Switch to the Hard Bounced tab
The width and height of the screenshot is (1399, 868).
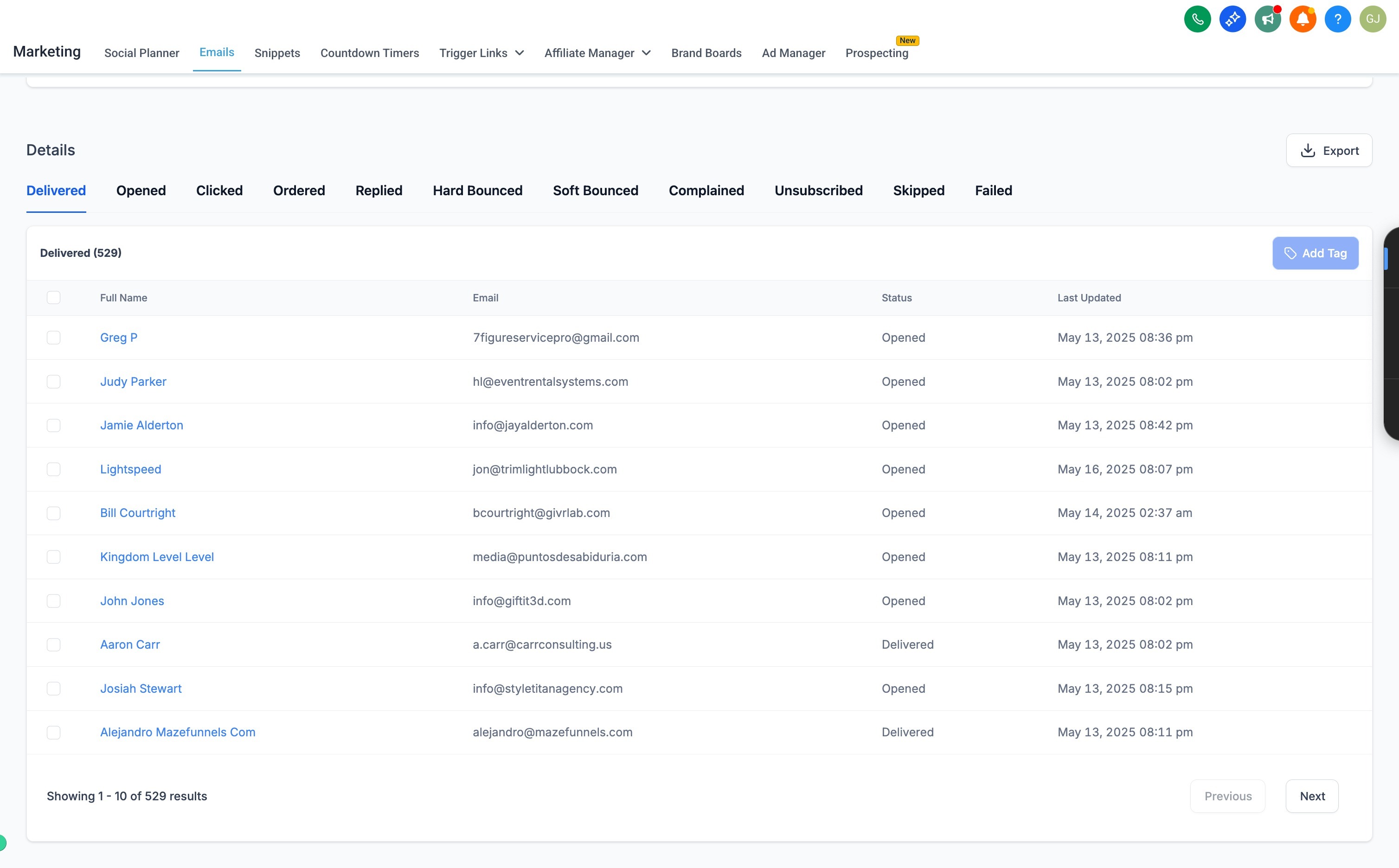point(477,191)
